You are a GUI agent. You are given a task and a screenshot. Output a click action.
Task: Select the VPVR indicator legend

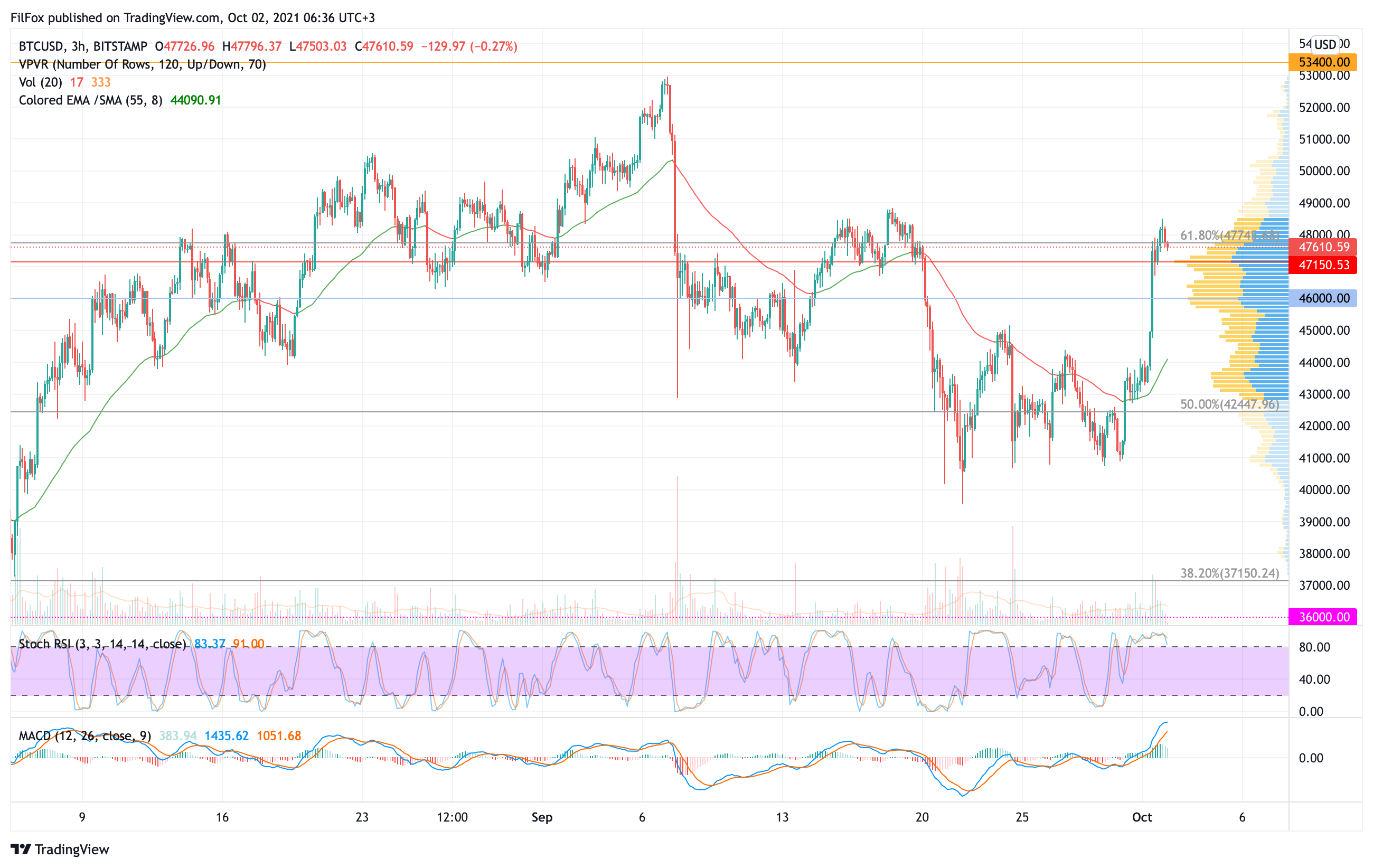pos(142,64)
